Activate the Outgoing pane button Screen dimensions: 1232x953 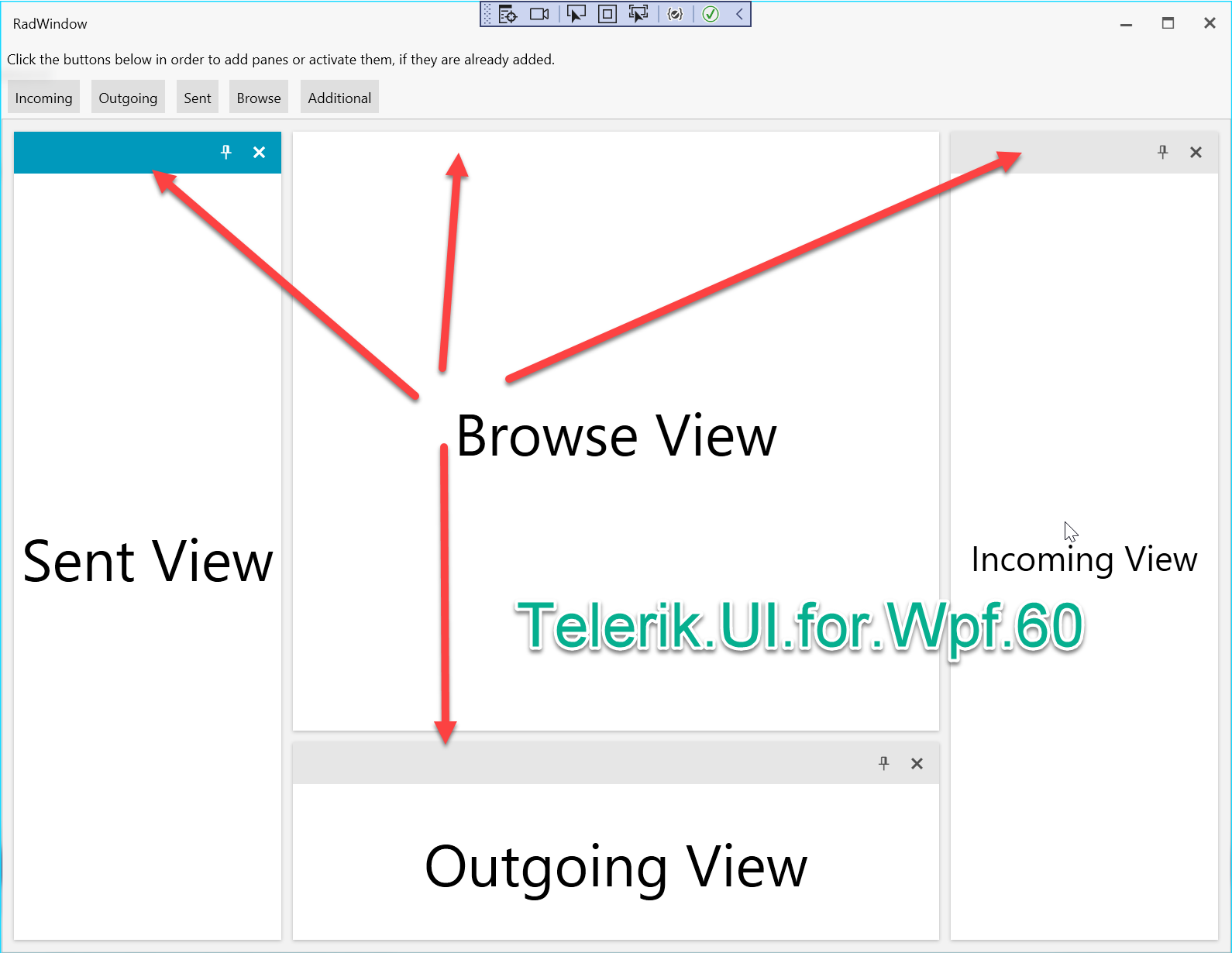pos(128,98)
